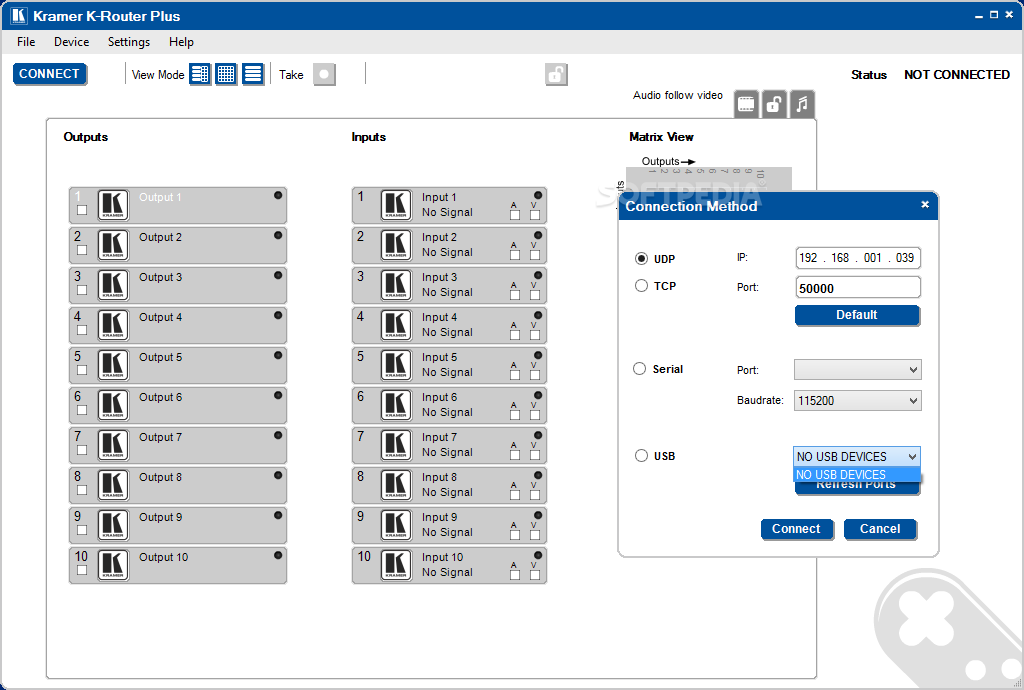Click the status indicator dot of Output 2

[278, 235]
